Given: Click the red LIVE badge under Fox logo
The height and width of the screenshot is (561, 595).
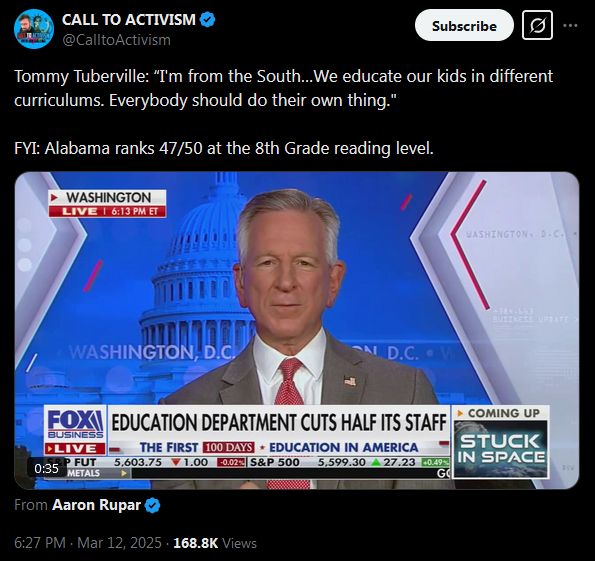Looking at the screenshot, I should 75,449.
